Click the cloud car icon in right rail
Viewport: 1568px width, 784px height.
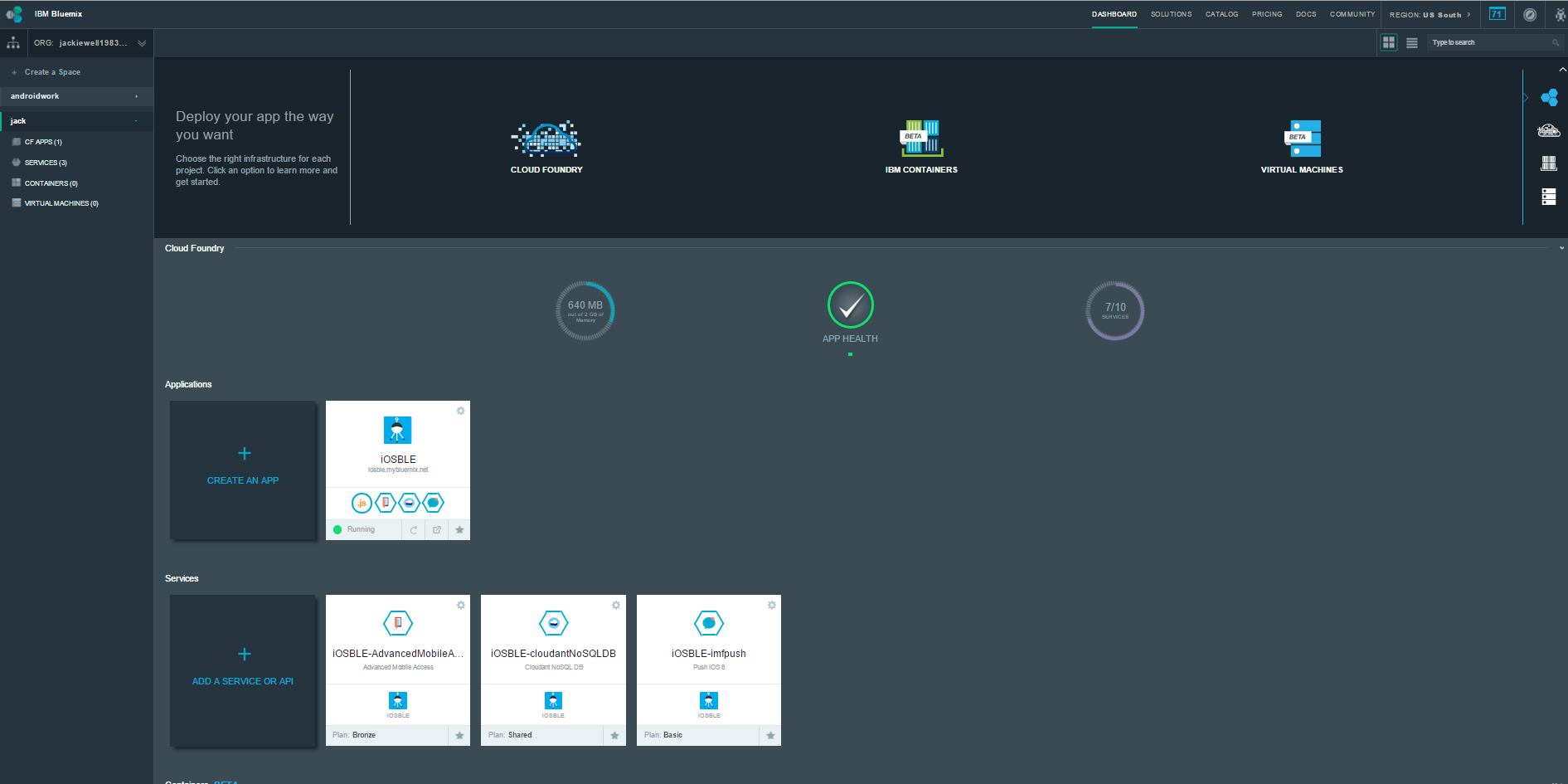coord(1549,130)
